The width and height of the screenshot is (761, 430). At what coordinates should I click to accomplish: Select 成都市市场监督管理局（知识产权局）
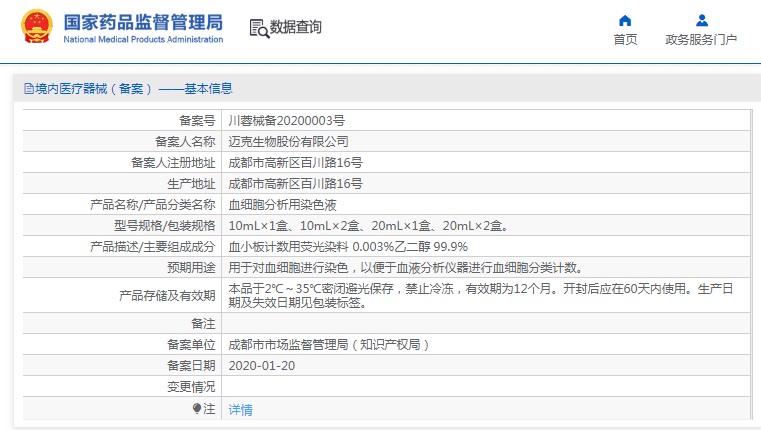tap(329, 345)
